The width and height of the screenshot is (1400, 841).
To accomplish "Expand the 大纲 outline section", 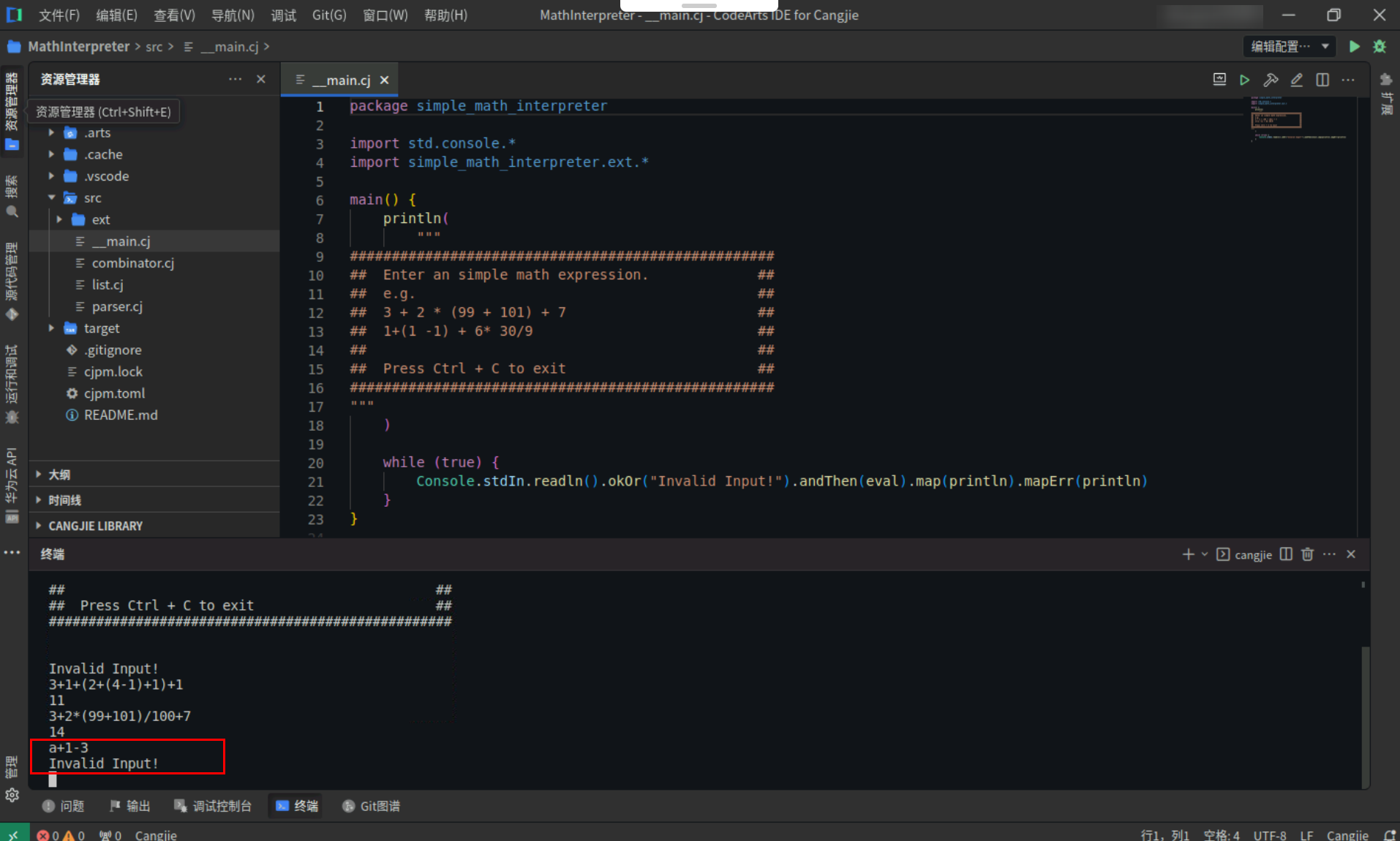I will (x=154, y=475).
